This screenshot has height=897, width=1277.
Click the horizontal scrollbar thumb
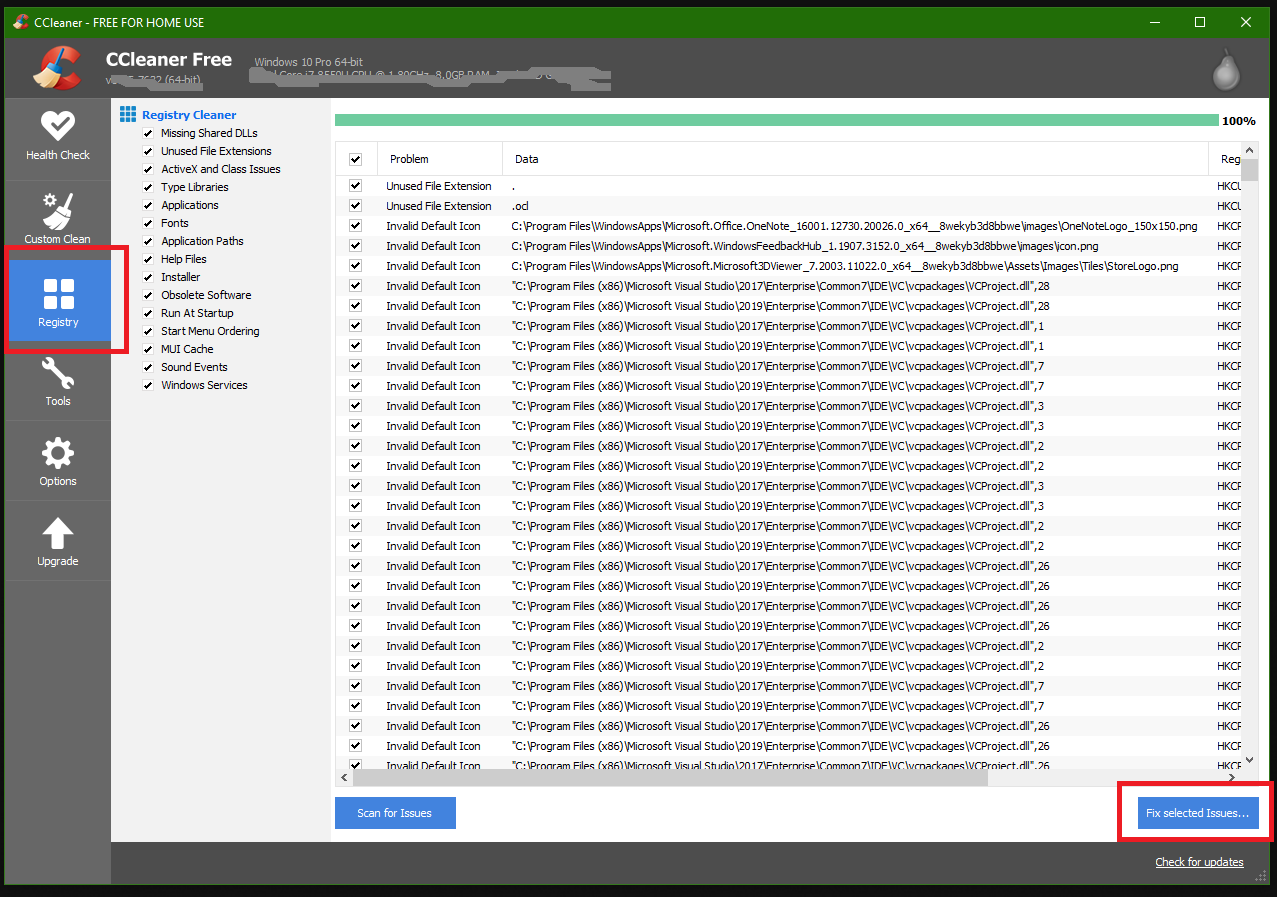(670, 777)
